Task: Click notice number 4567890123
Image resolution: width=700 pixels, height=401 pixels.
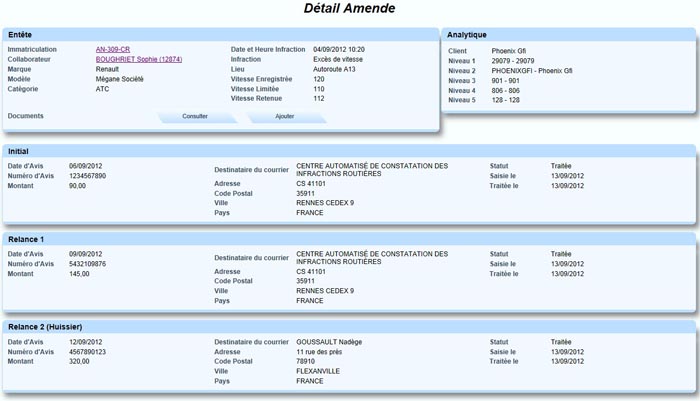Action: point(87,351)
